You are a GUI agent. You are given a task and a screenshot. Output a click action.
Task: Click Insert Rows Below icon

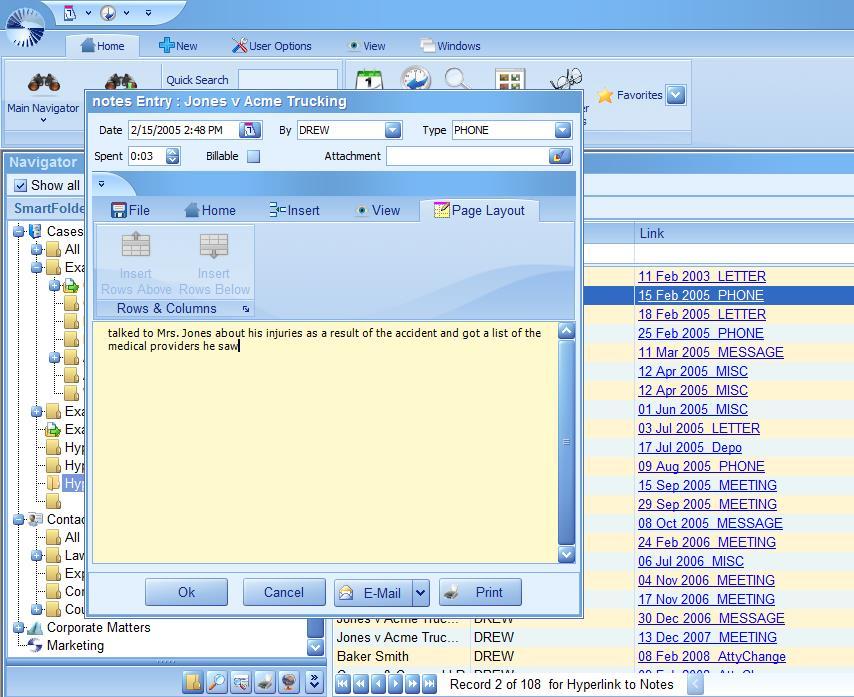coord(214,244)
